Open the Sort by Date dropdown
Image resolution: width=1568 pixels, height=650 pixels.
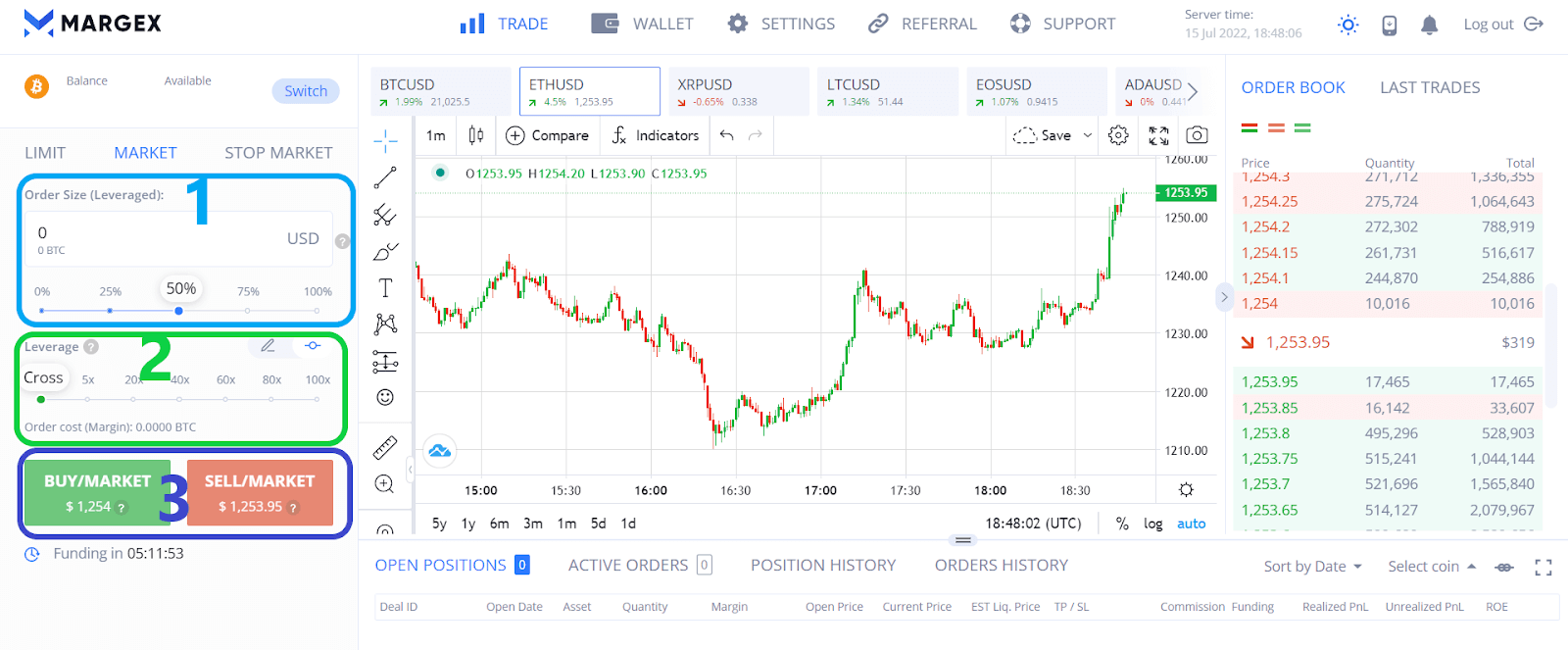click(1313, 567)
